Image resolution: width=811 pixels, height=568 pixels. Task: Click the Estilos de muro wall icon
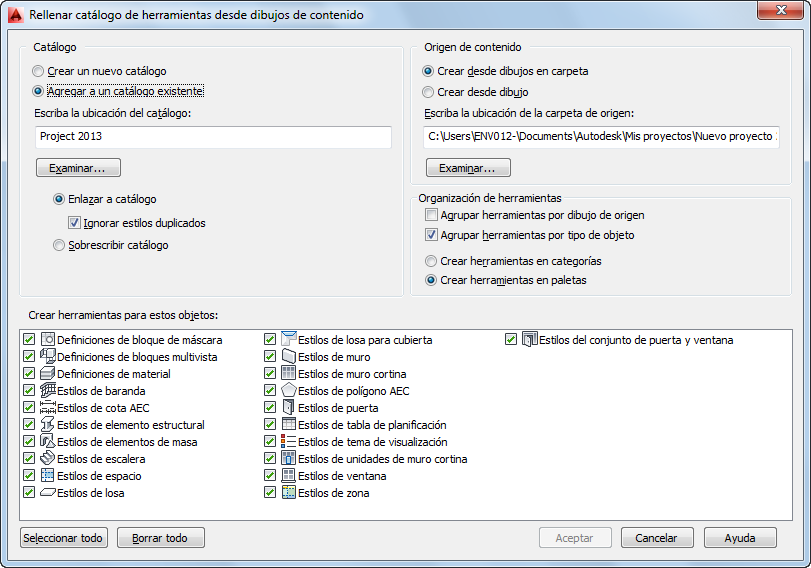click(288, 357)
